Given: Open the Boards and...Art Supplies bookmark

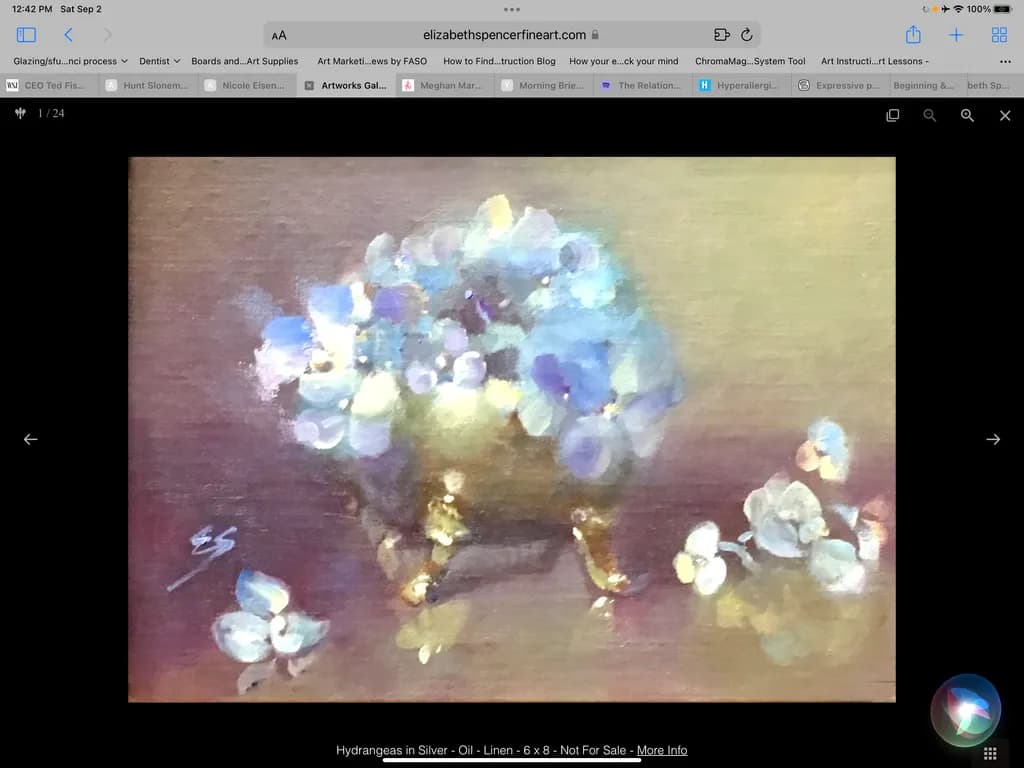Looking at the screenshot, I should [244, 61].
